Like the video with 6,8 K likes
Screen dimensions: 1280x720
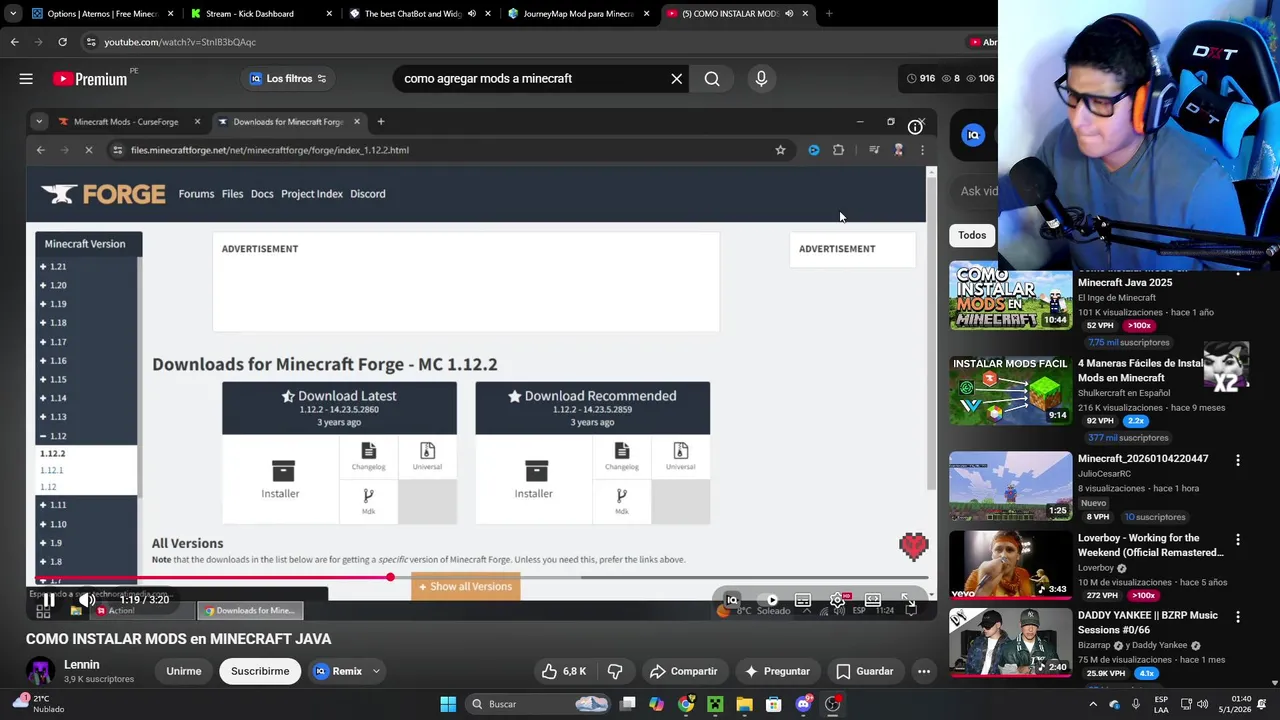pyautogui.click(x=563, y=671)
